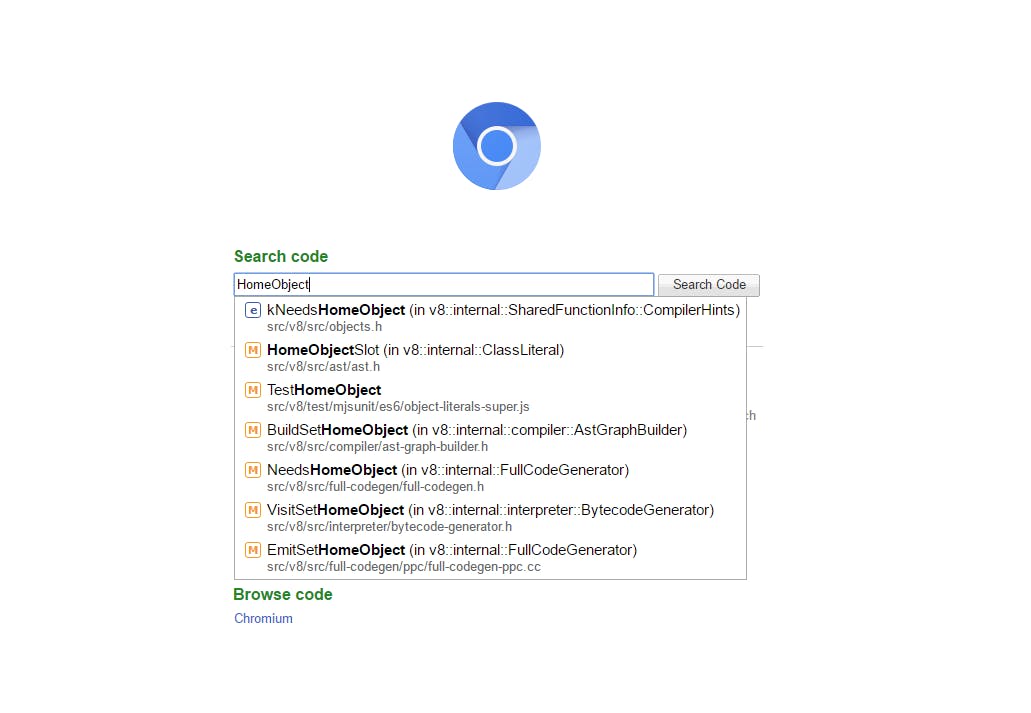
Task: Click the method icon beside NeedsHomeObject
Action: [252, 470]
